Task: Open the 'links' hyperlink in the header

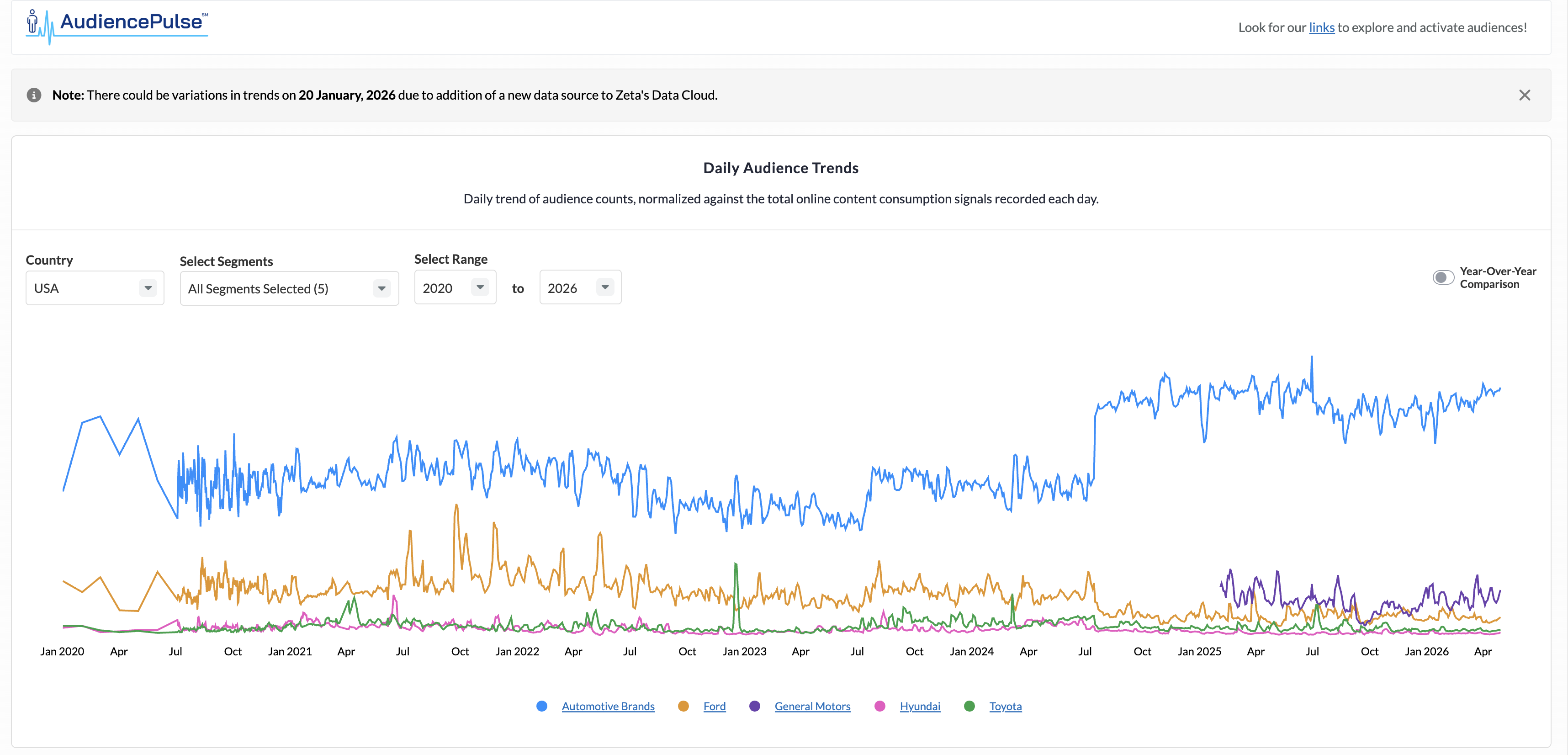Action: tap(1321, 27)
